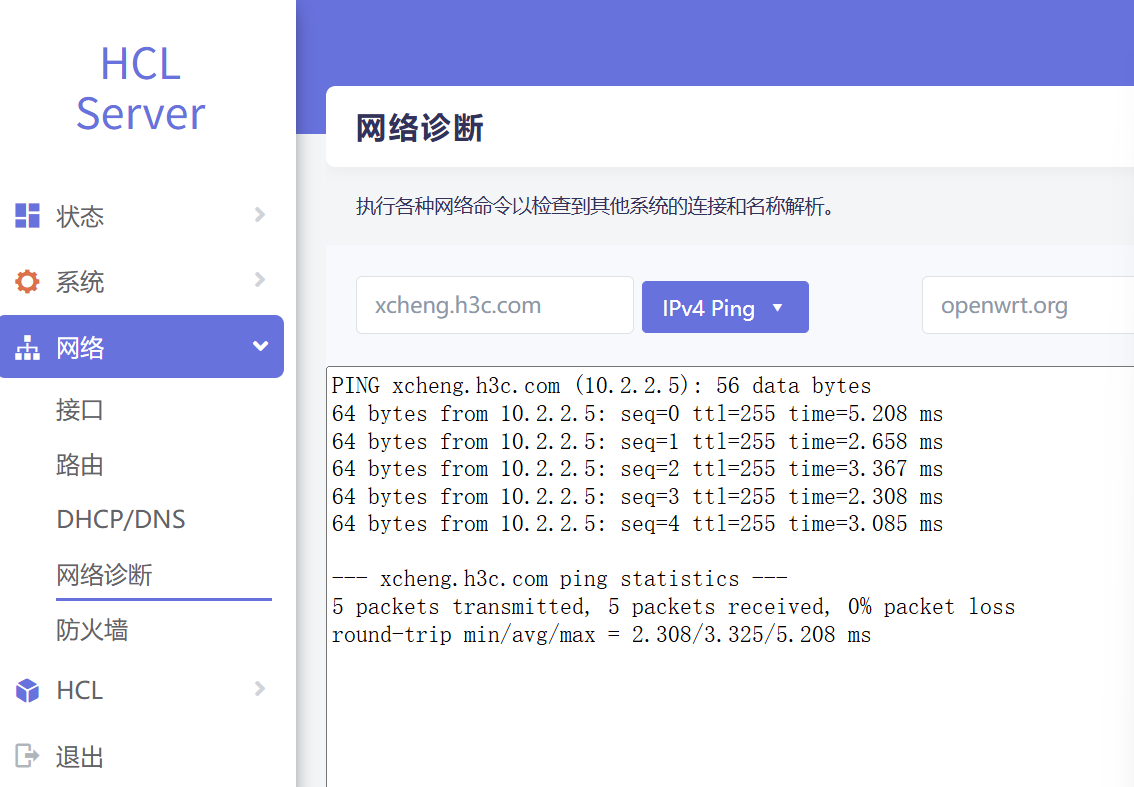
Task: Click the logout door icon
Action: coord(27,756)
